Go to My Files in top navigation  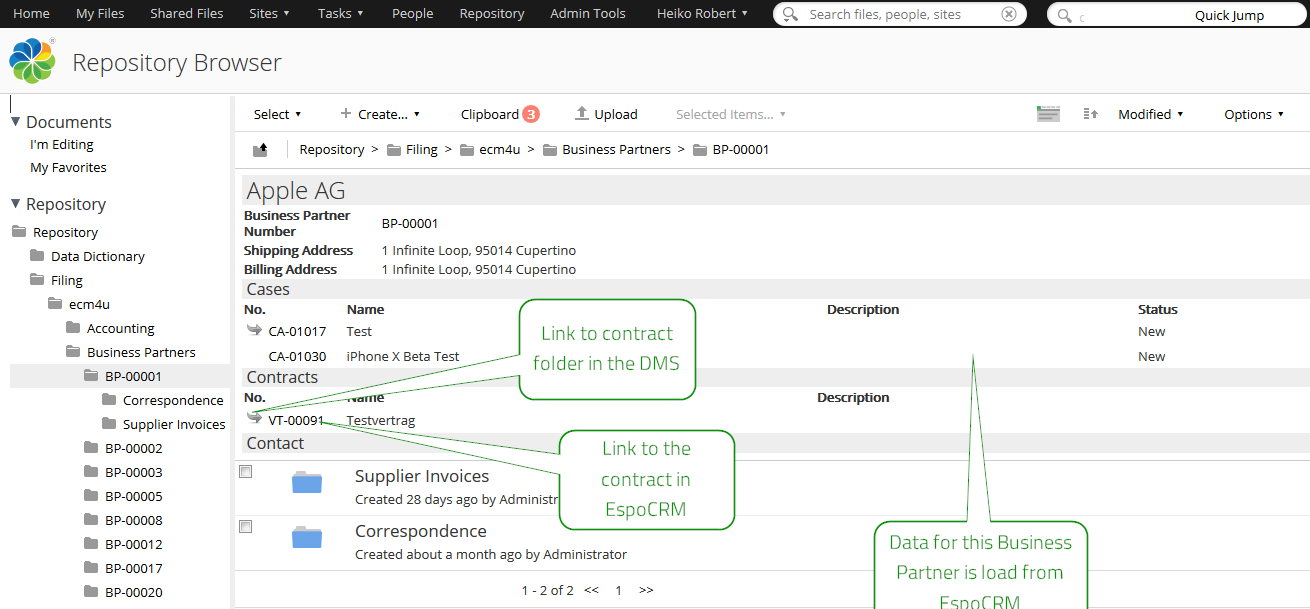99,14
